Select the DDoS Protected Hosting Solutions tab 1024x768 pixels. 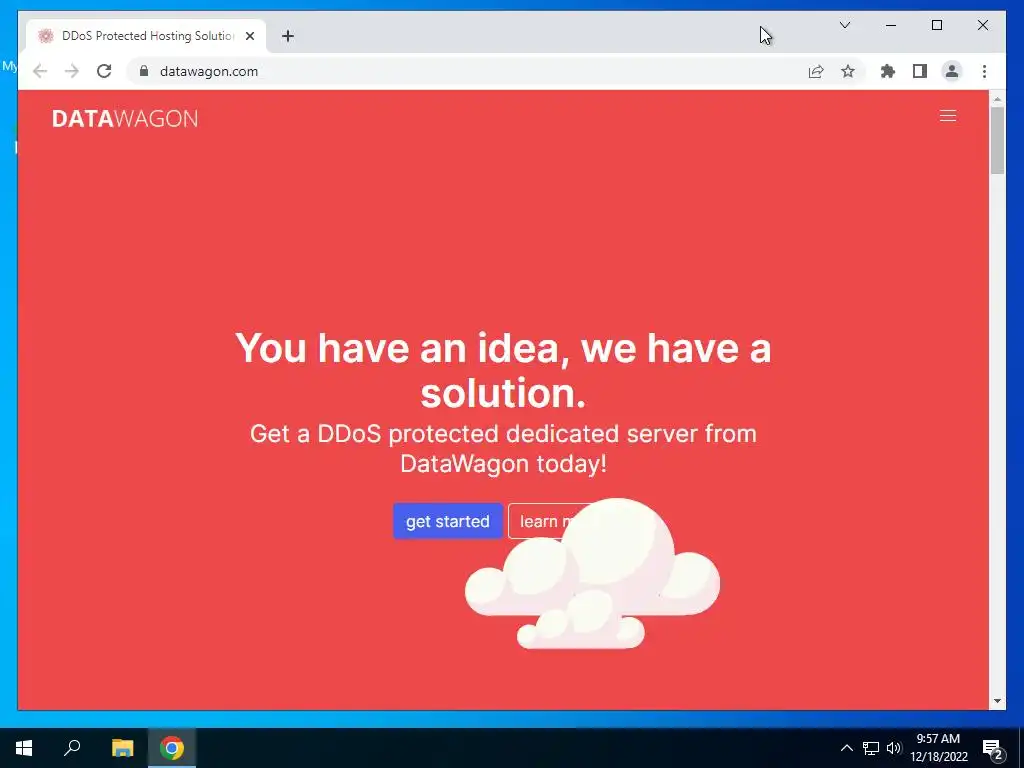click(x=146, y=36)
